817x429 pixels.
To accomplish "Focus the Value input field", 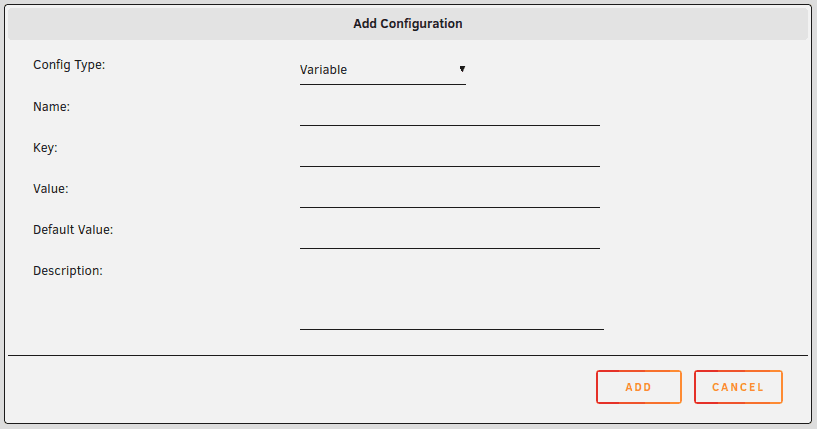I will click(x=449, y=195).
